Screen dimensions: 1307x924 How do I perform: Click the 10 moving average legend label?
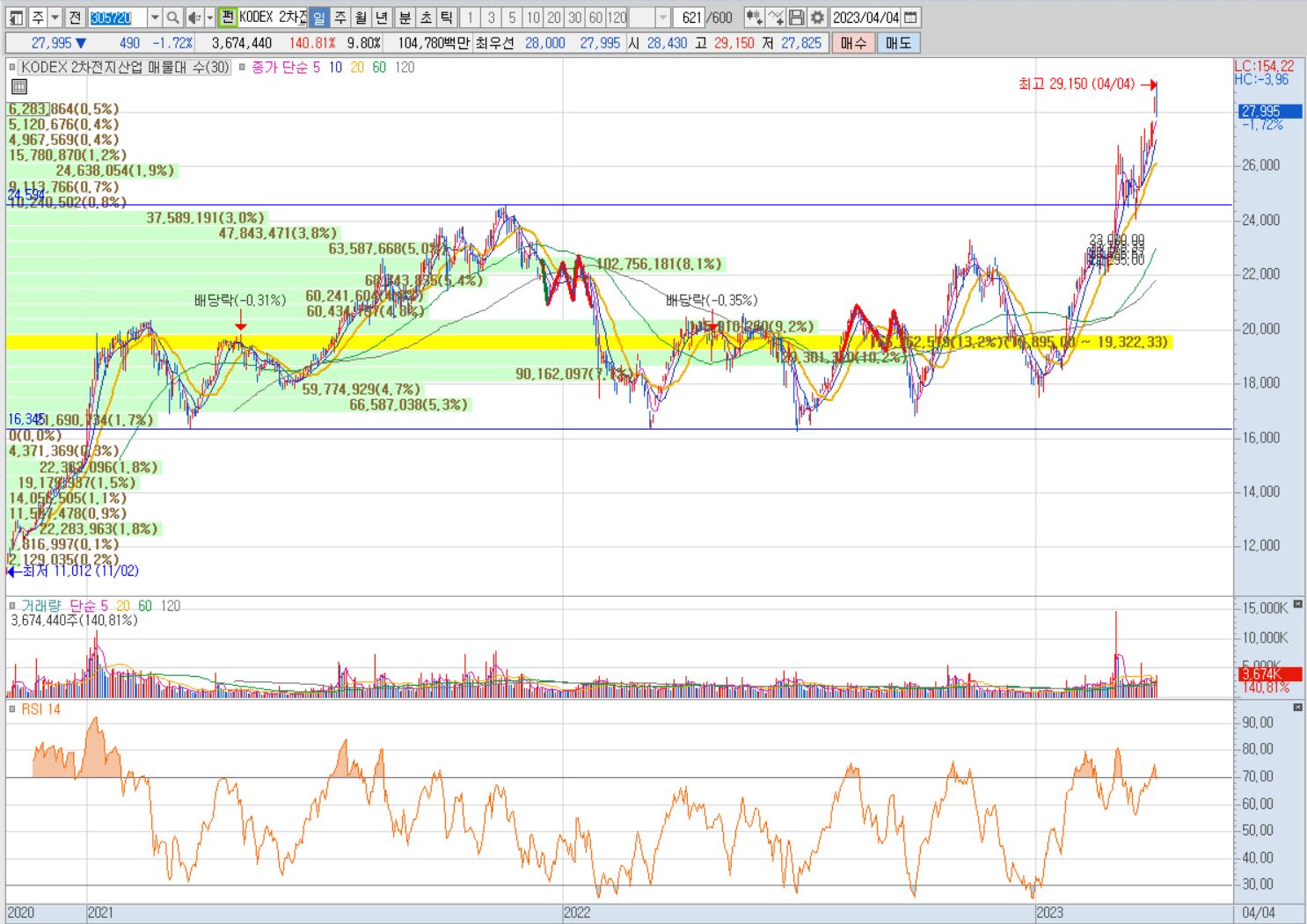tap(335, 67)
